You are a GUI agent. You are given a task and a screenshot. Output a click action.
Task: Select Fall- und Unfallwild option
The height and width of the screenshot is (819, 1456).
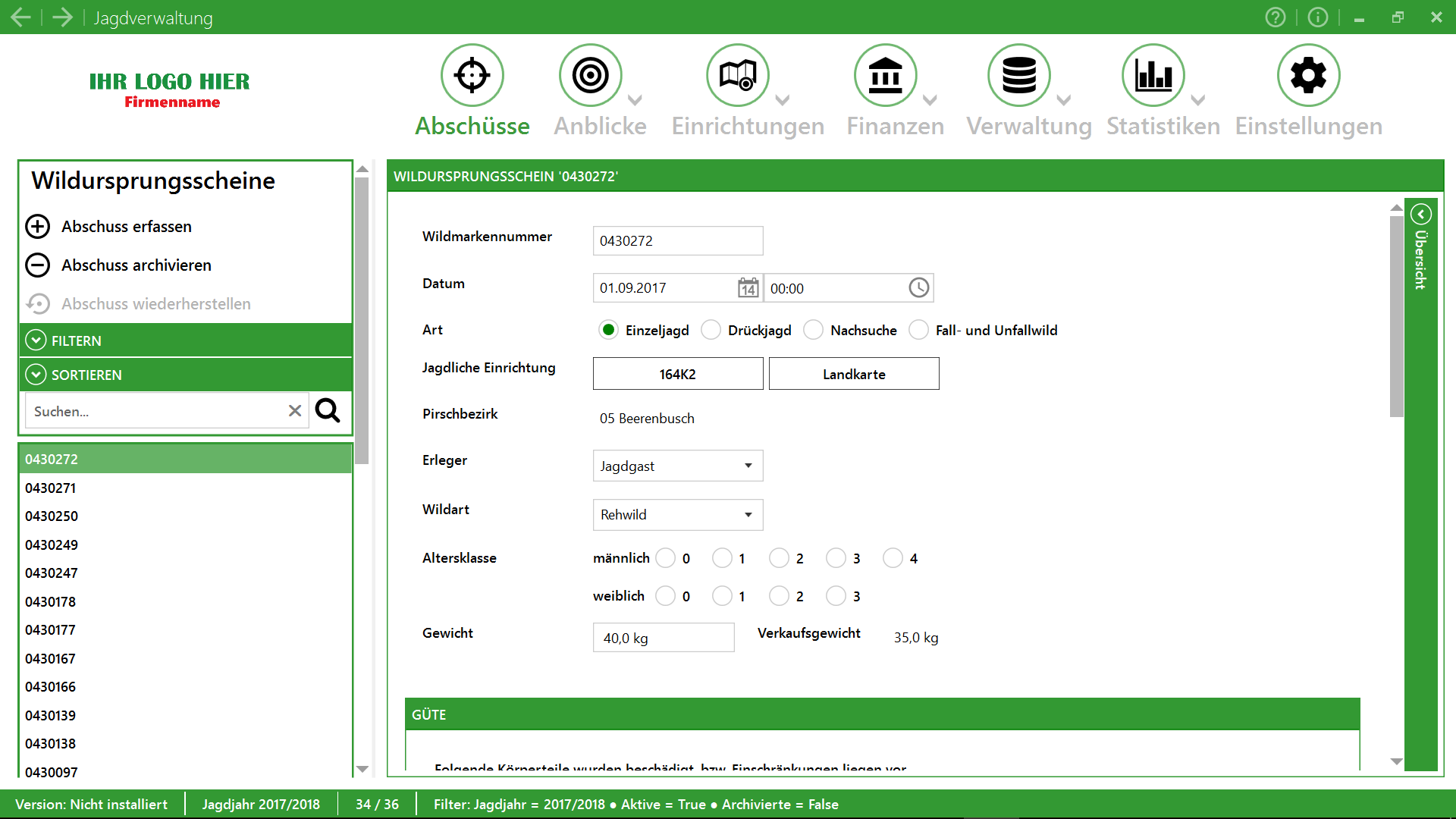point(918,330)
